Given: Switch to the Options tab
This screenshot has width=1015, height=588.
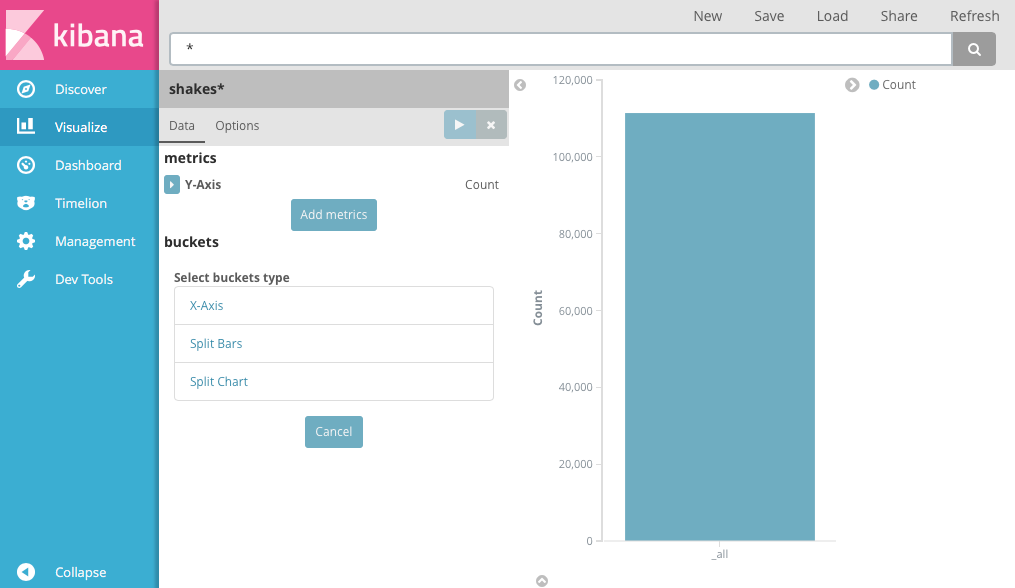Looking at the screenshot, I should pos(237,126).
